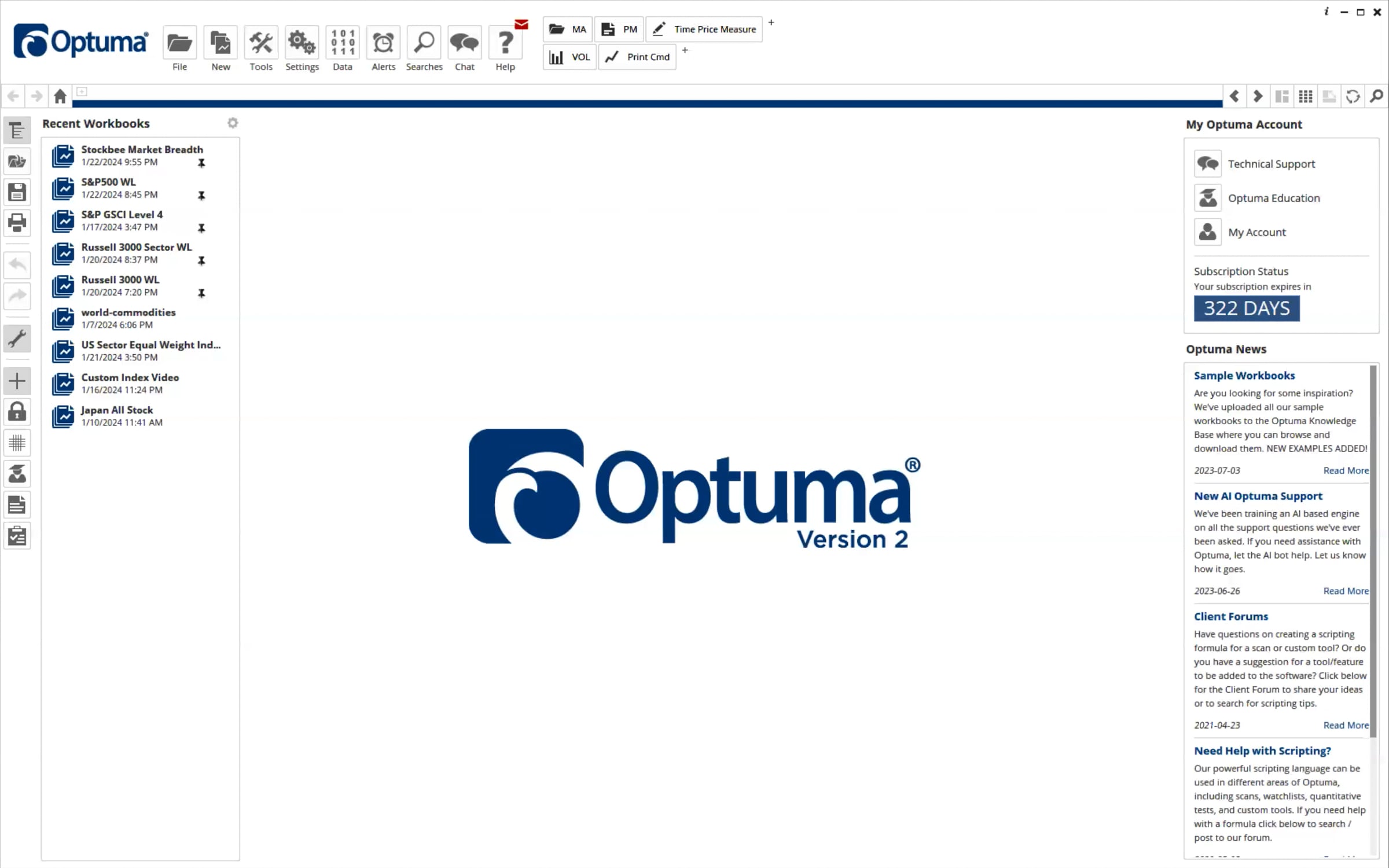The image size is (1389, 868).
Task: Click the clipboard checklist icon in left sidebar
Action: [x=17, y=536]
